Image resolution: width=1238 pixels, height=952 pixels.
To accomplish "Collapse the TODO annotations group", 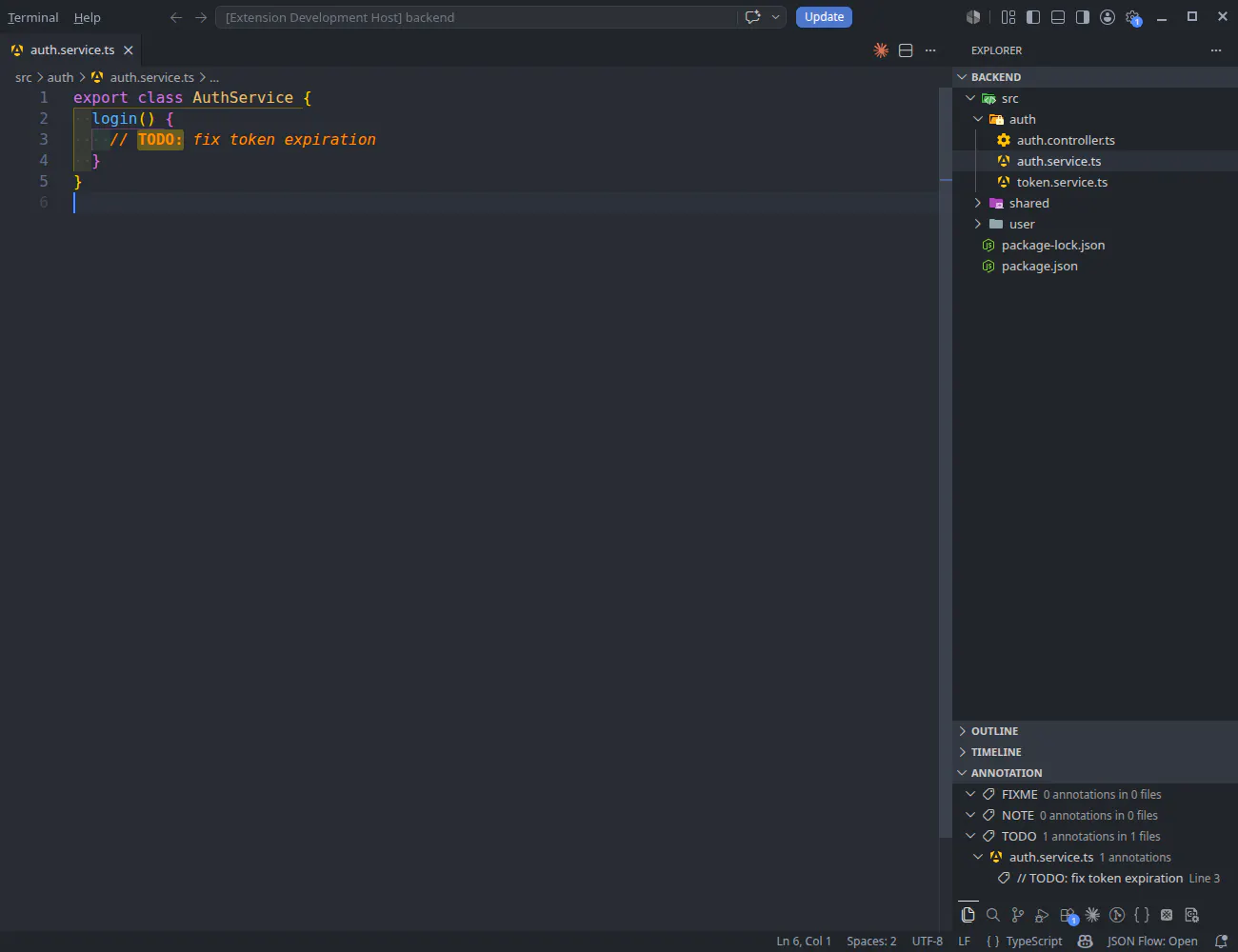I will coord(970,836).
